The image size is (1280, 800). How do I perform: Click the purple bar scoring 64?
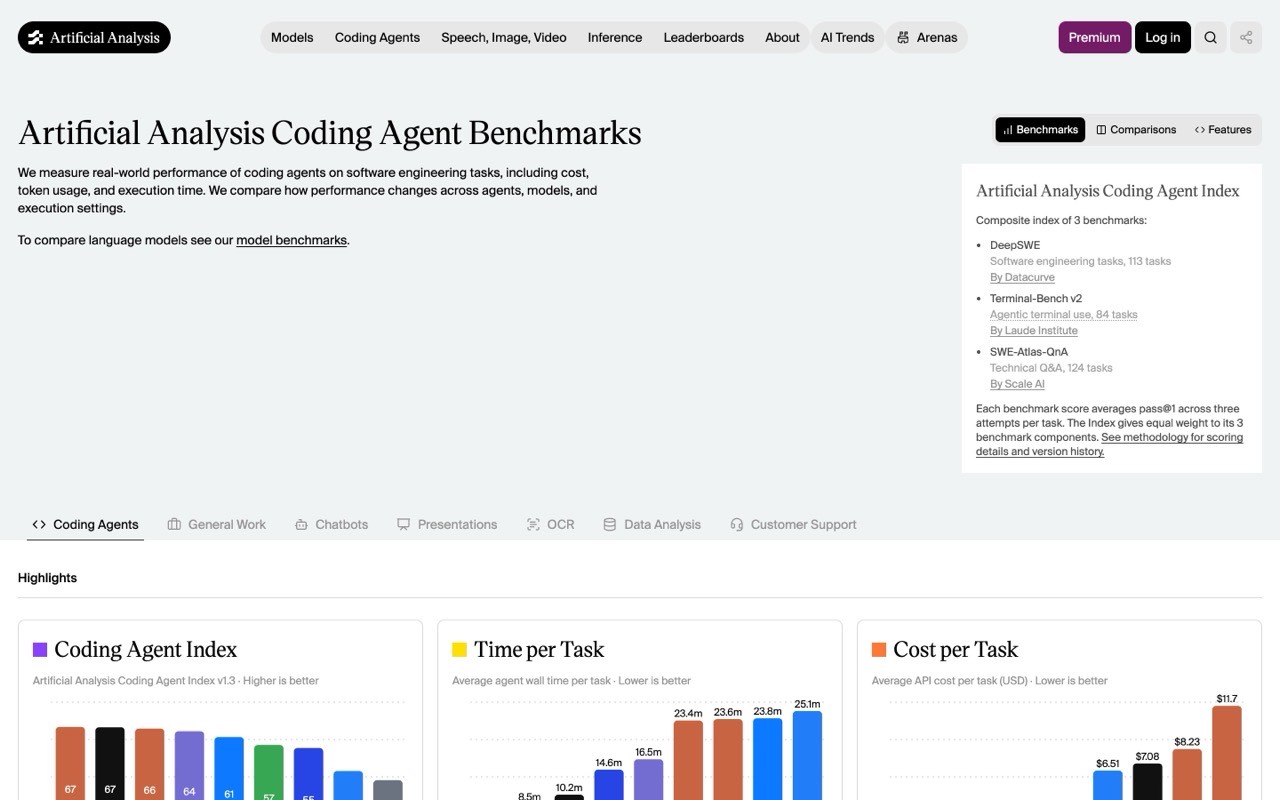189,765
